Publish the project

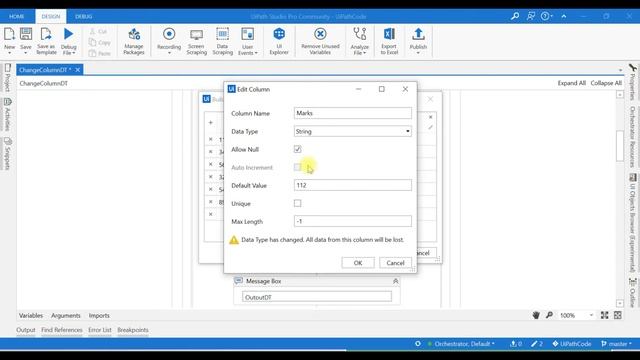(x=418, y=41)
